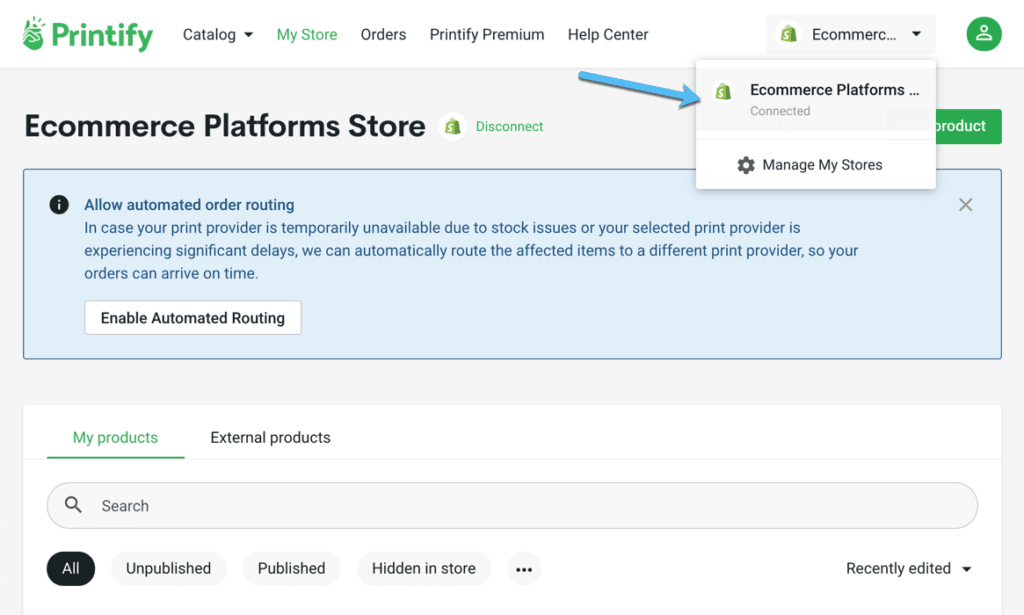Select Ecommerce Platforms store in dropdown

point(816,99)
